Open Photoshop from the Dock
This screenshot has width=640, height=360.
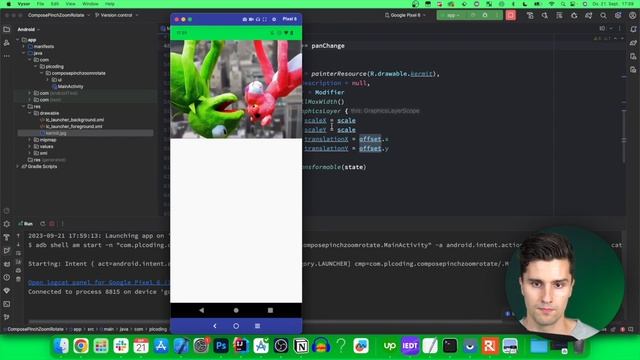click(221, 346)
